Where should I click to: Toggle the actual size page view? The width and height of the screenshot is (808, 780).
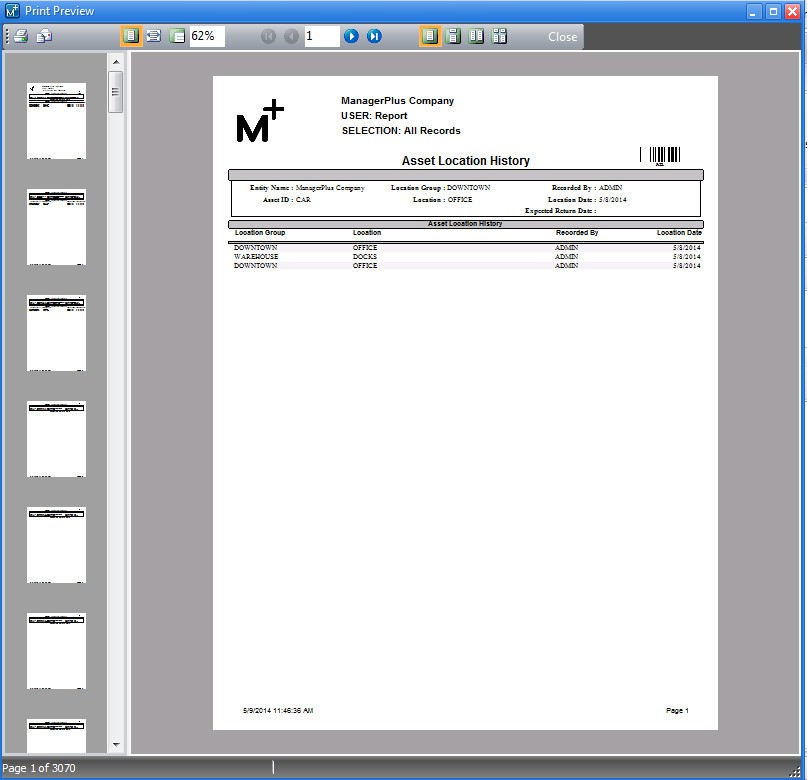131,36
